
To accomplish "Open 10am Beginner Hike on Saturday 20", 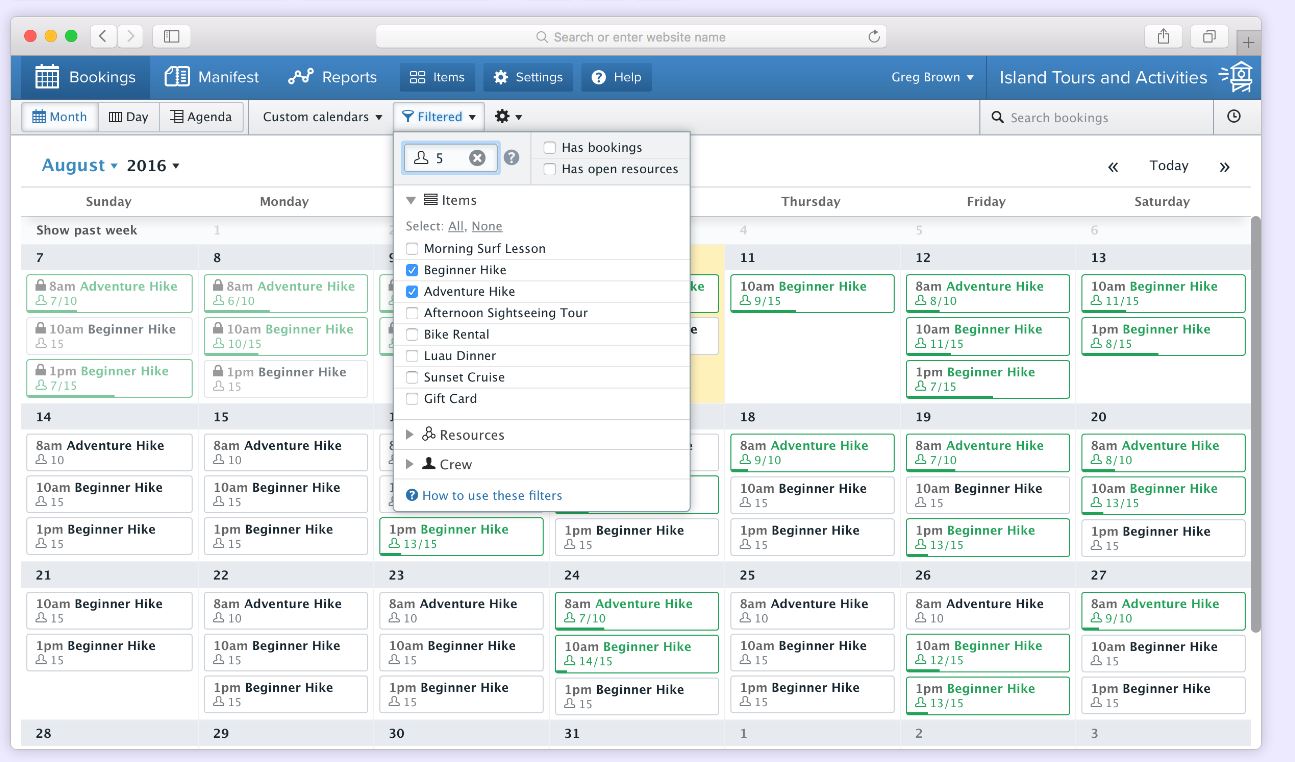I will point(1163,495).
